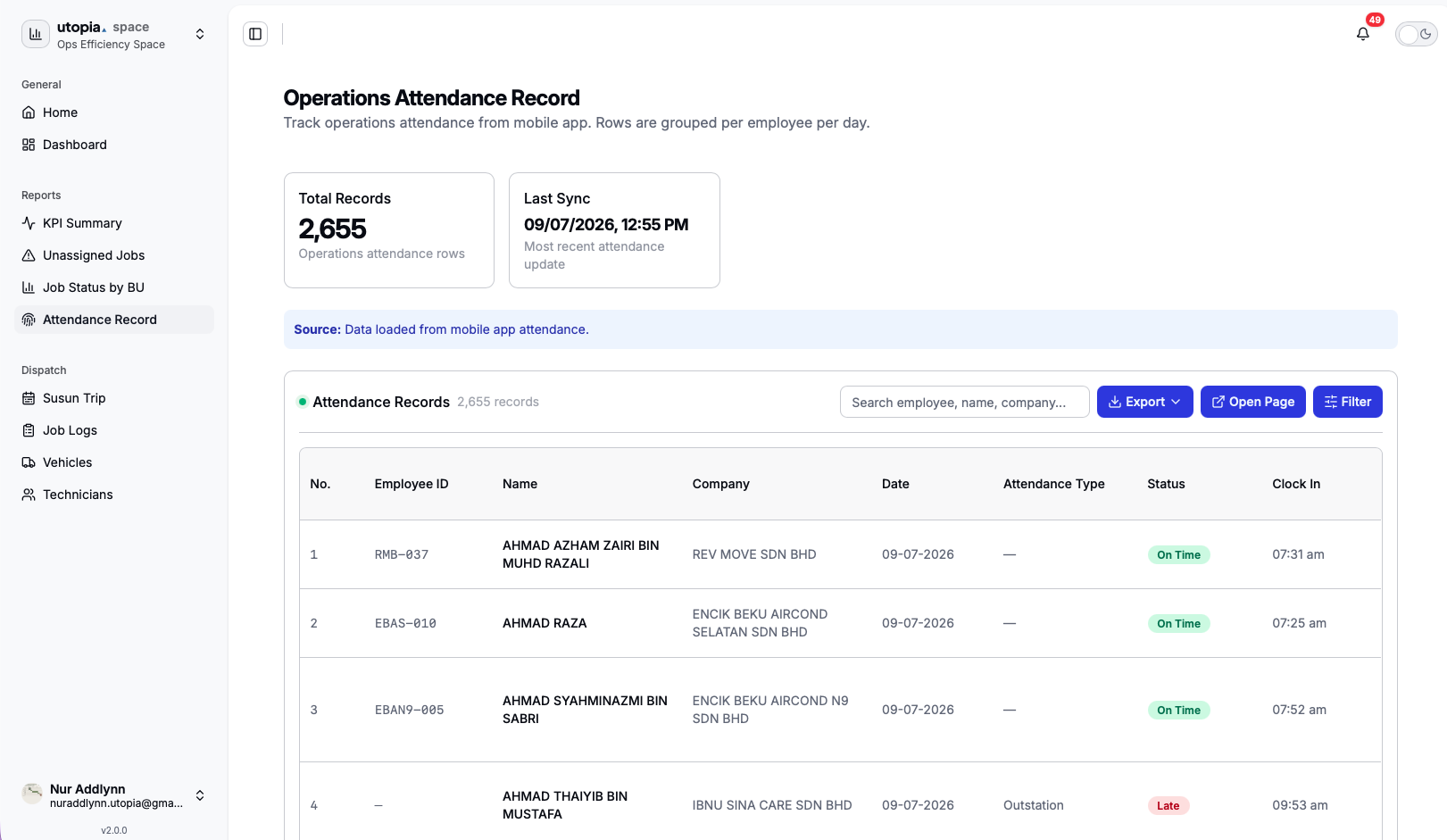Open Susun Trip page
Screen dimensions: 1447x840
click(114, 398)
